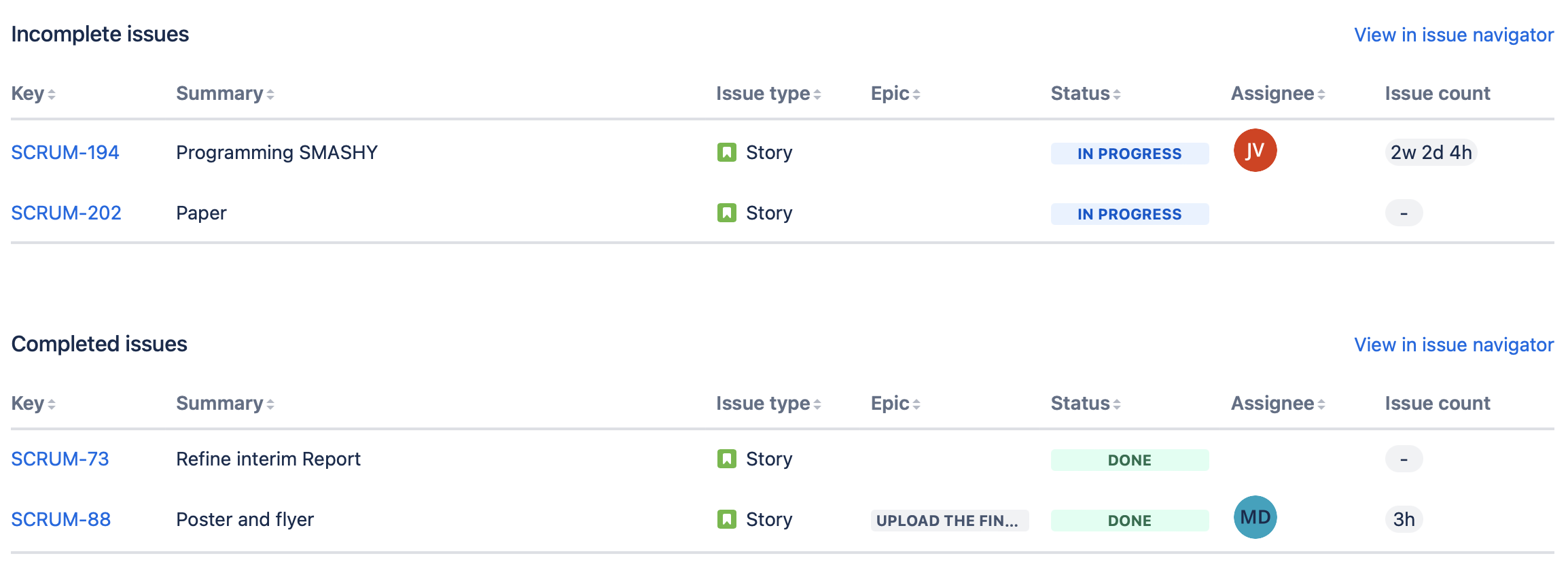Viewport: 1568px width, 579px height.
Task: Click the JV assignee avatar
Action: tap(1255, 150)
